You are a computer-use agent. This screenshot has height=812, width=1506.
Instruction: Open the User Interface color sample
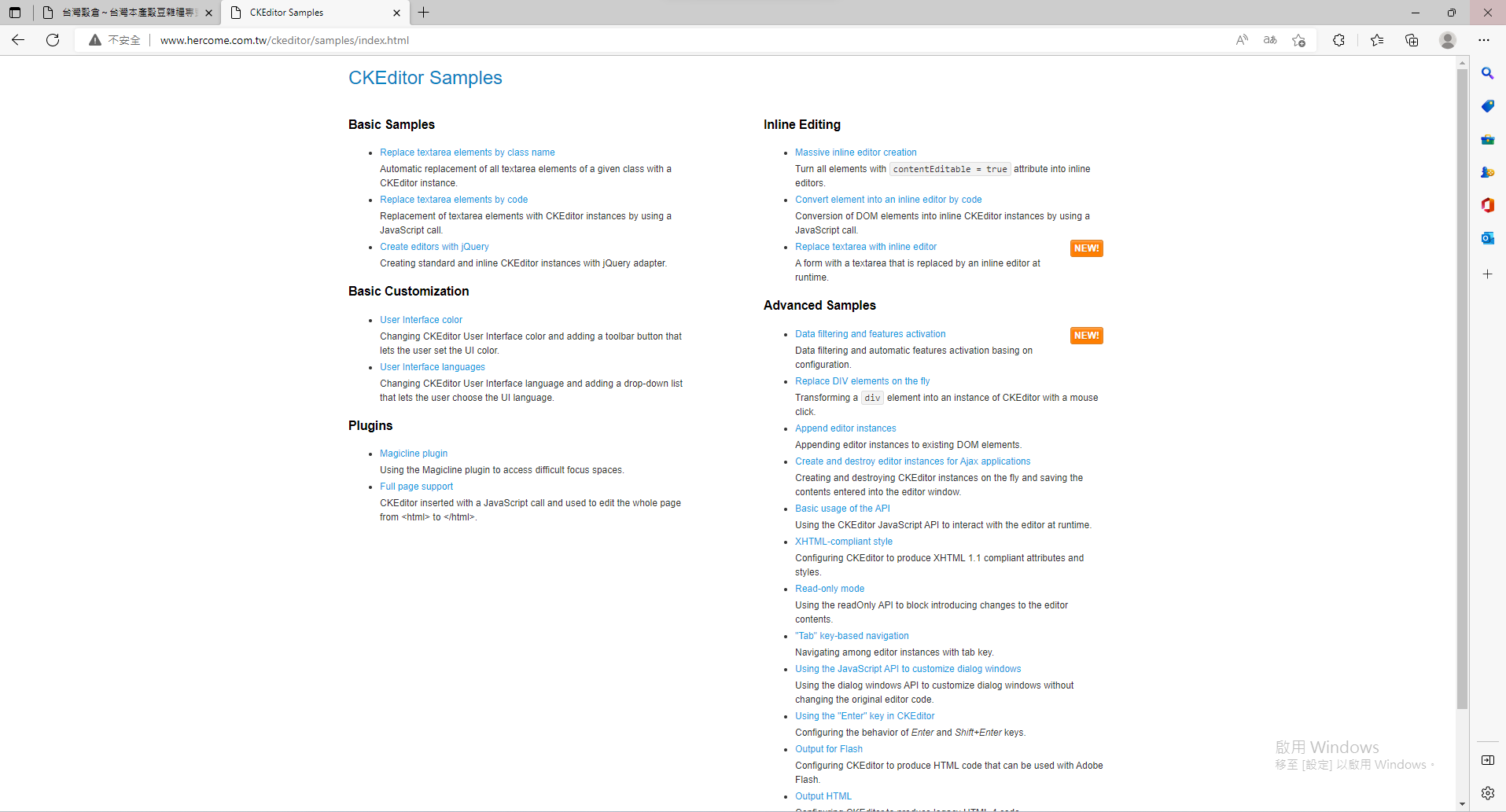[x=421, y=320]
